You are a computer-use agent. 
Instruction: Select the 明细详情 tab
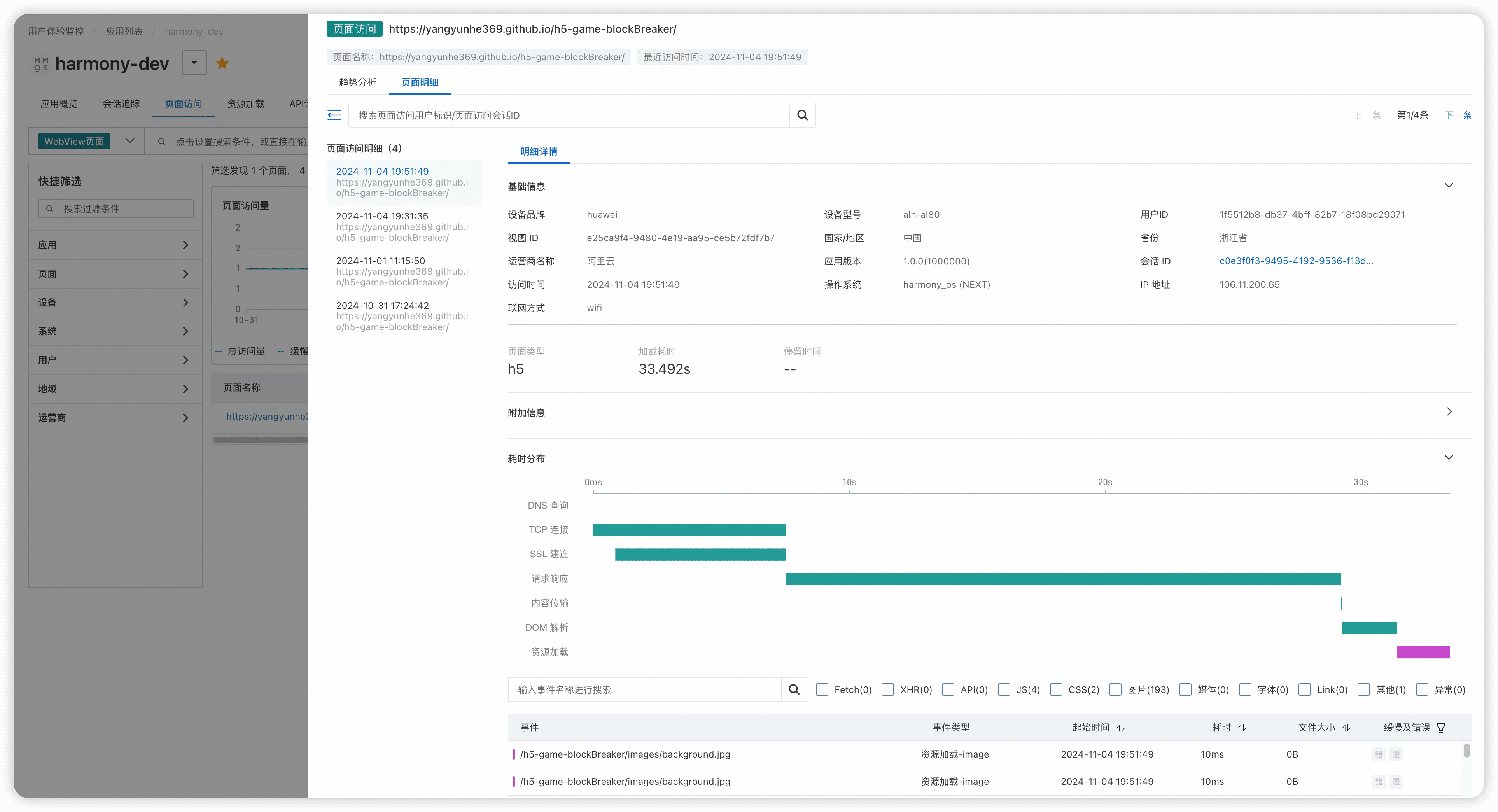point(539,151)
